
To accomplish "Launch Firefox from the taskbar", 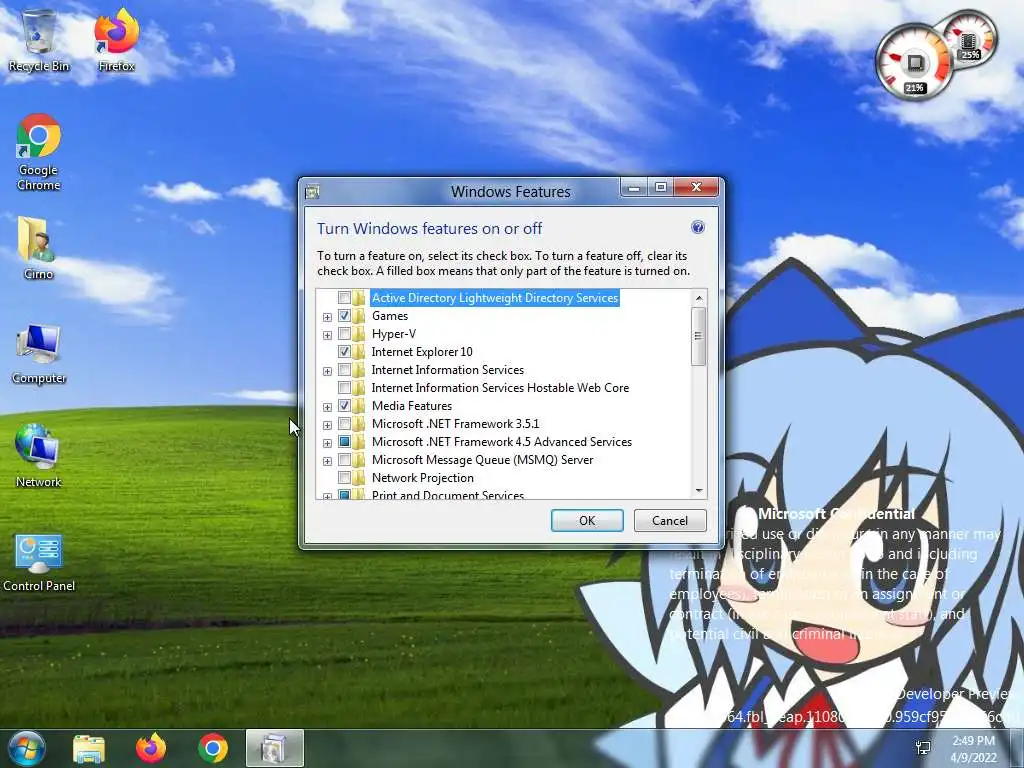I will pos(151,748).
